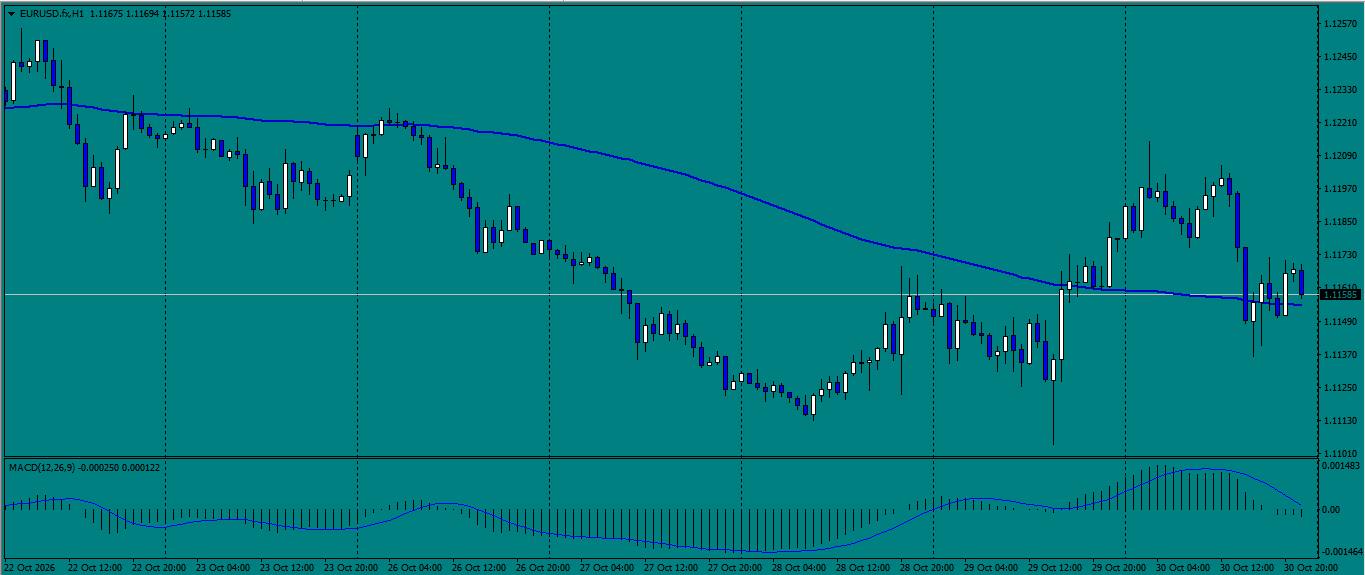
Task: Click the 23 Oct 04:00 time label
Action: pyautogui.click(x=223, y=567)
